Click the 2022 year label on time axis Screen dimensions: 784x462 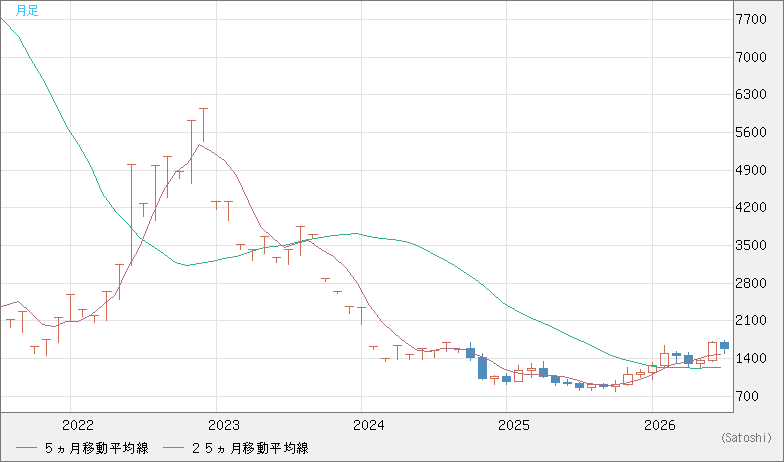click(78, 426)
